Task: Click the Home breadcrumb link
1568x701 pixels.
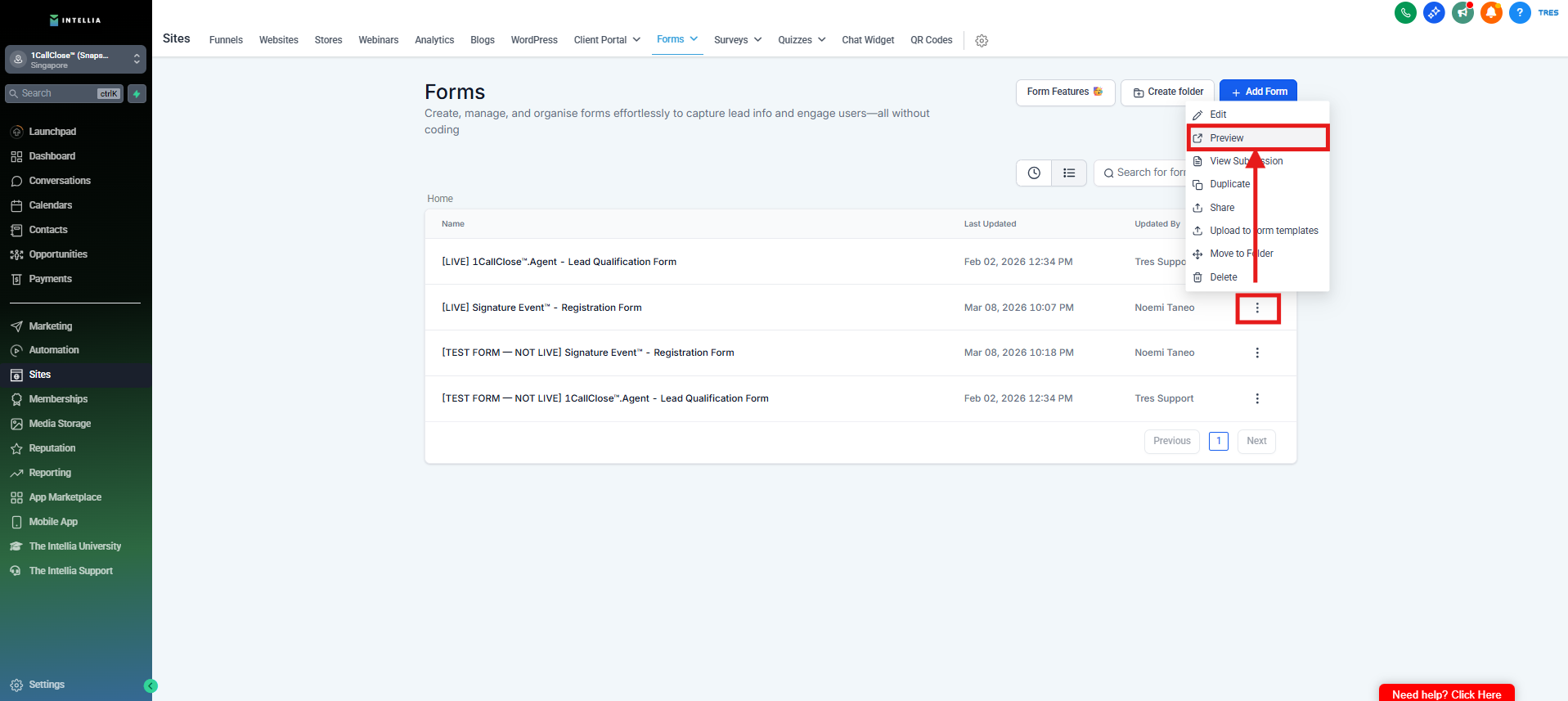Action: [x=440, y=199]
